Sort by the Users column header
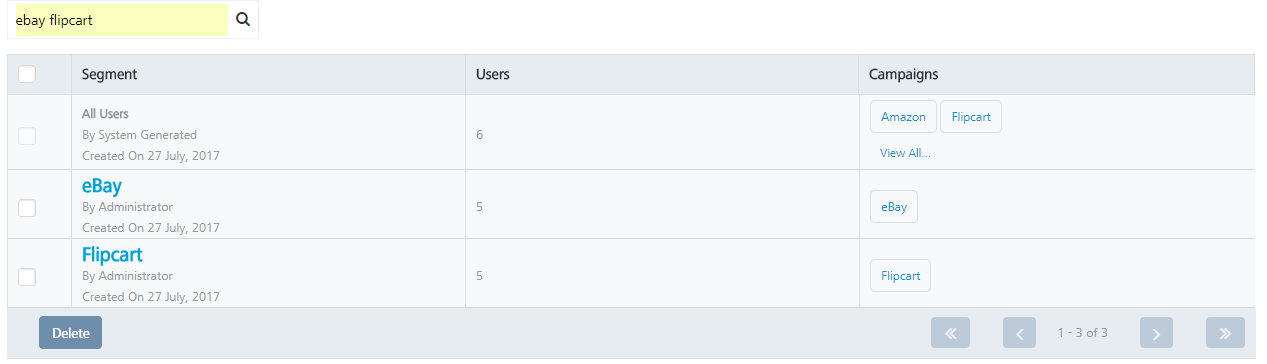Screen dimensions: 1267x364 coord(492,75)
